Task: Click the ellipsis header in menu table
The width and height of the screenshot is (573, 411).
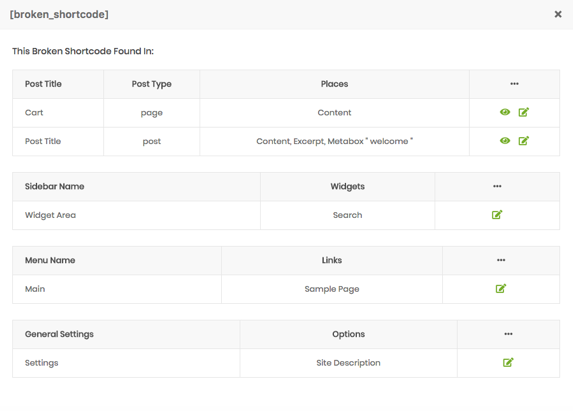Action: [x=501, y=260]
